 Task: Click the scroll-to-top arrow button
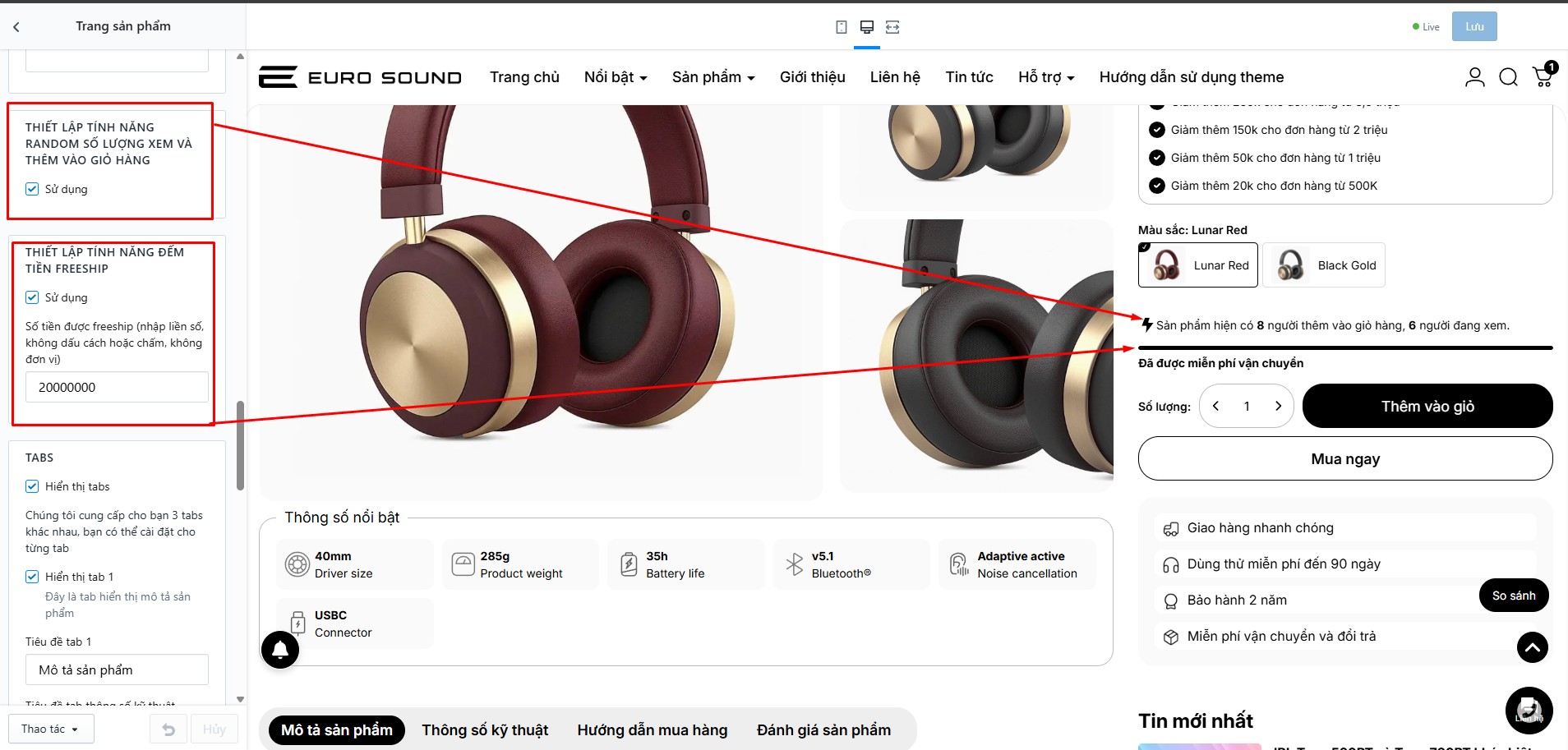(x=1533, y=647)
